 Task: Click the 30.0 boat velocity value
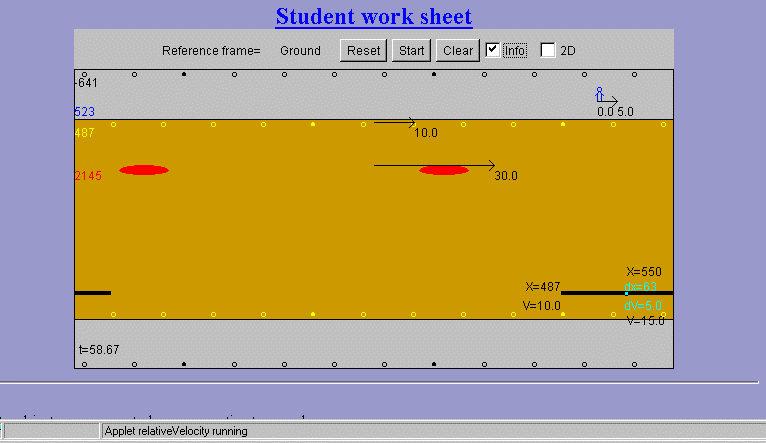[506, 176]
